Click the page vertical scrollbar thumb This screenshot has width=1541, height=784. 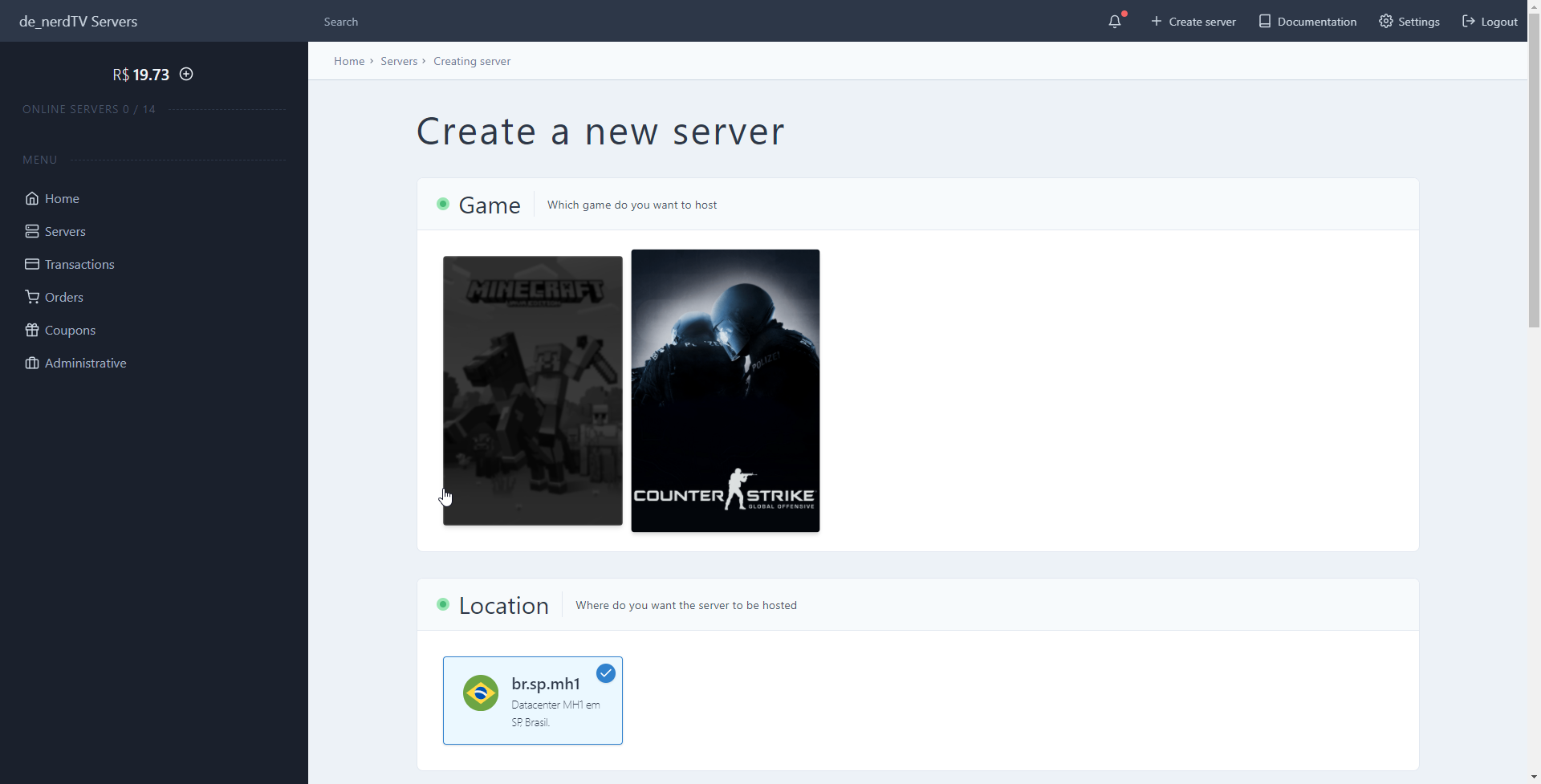pyautogui.click(x=1534, y=169)
